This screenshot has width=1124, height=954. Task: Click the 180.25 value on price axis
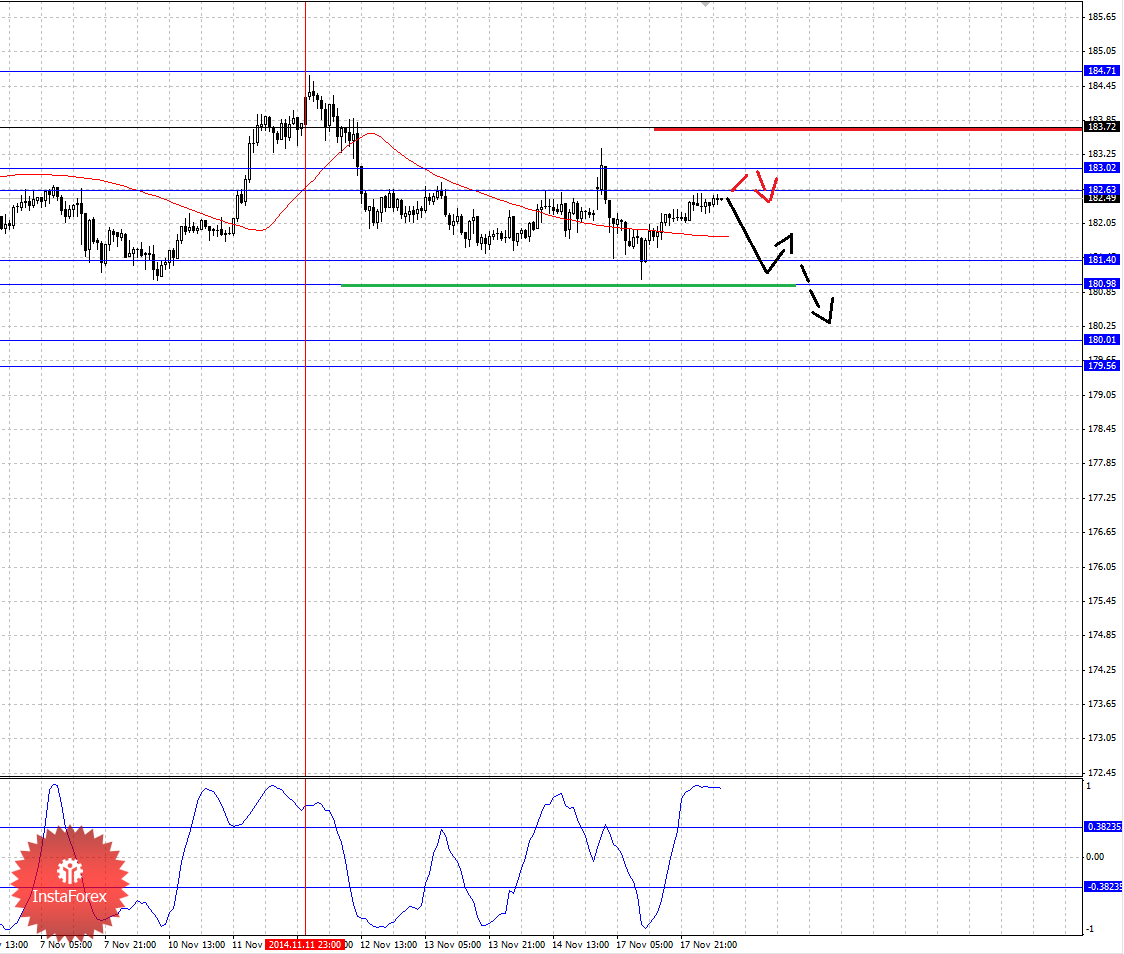tap(1102, 326)
